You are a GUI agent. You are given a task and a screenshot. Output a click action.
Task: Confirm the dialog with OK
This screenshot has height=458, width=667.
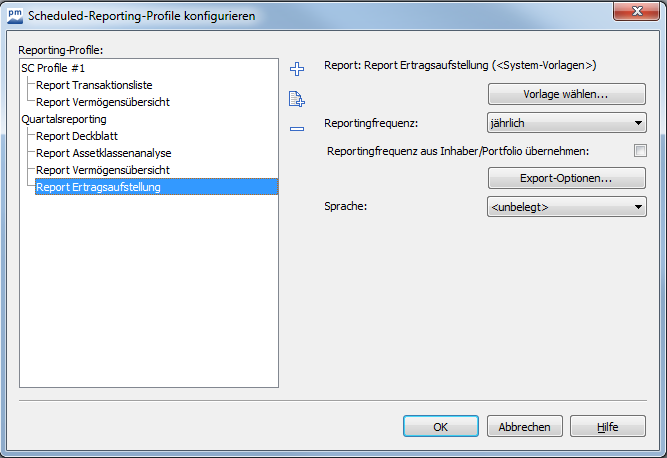point(440,426)
